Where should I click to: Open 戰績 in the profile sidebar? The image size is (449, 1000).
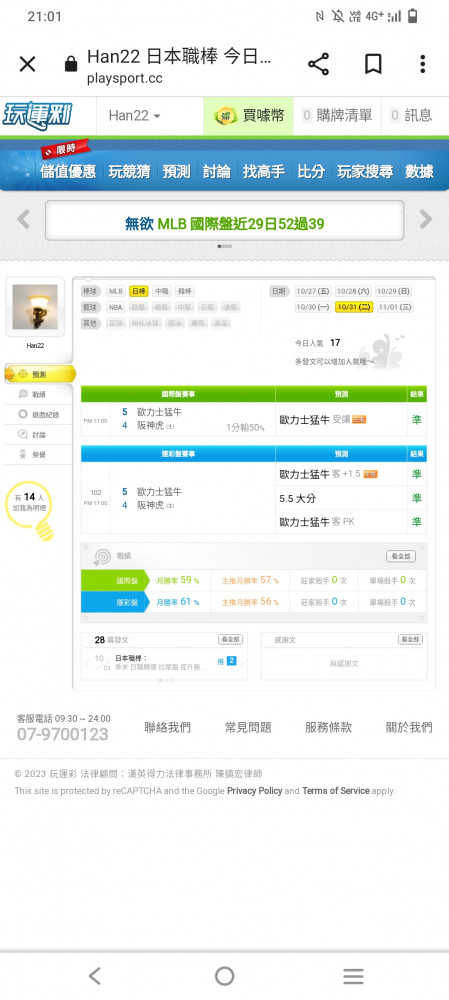pos(39,394)
